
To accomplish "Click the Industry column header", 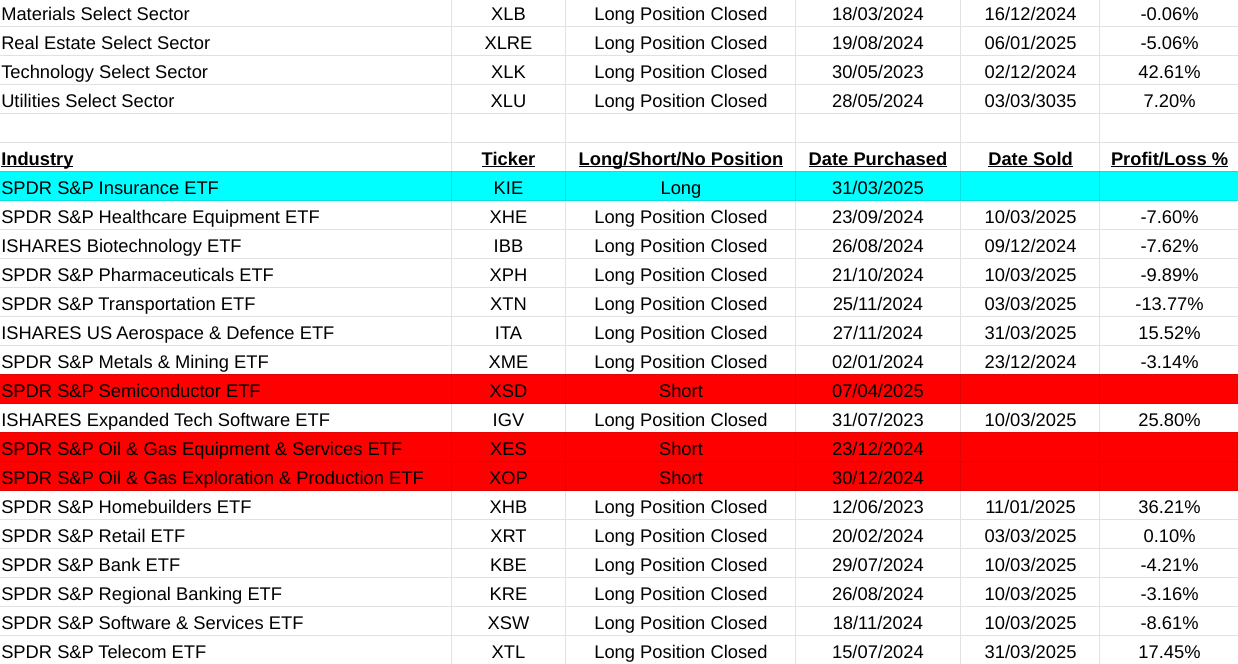I will click(x=37, y=159).
